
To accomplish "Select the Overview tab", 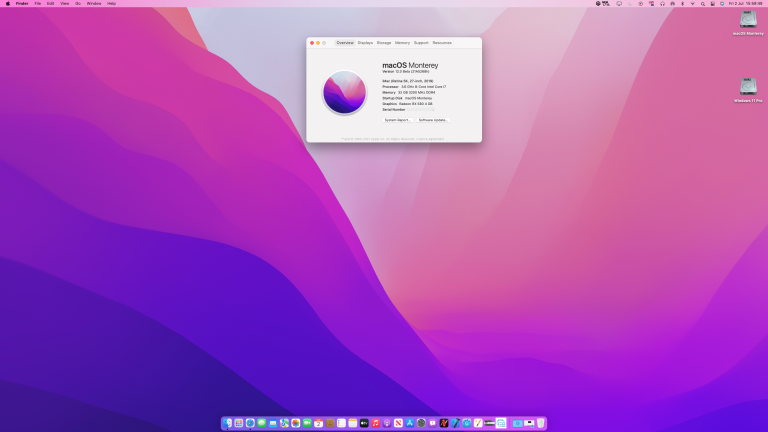I will [345, 43].
